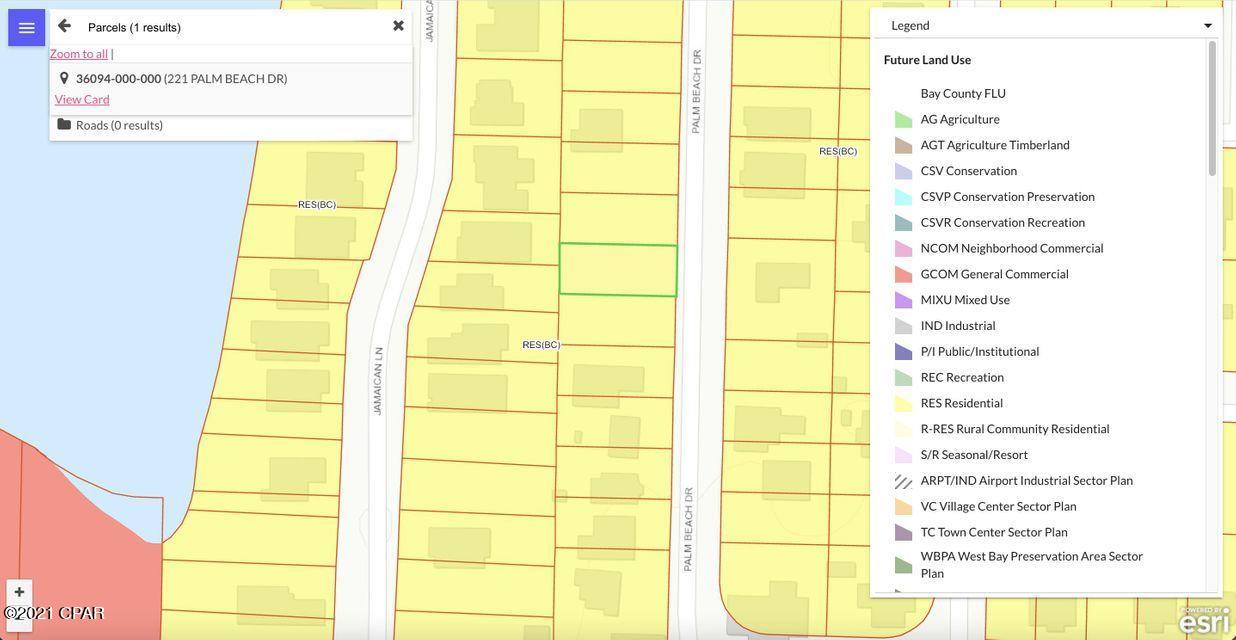Click the esri logo
Viewport: 1236px width, 640px height.
1203,621
